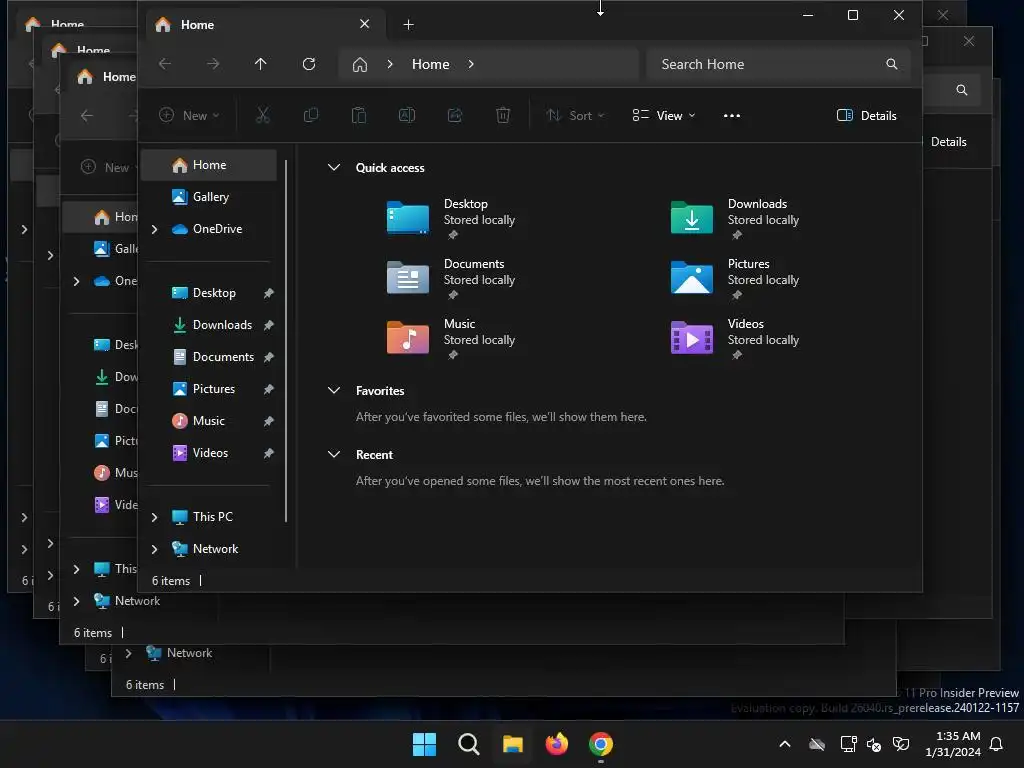Image resolution: width=1024 pixels, height=768 pixels.
Task: Click the Cut scissors icon in toolbar
Action: tap(262, 116)
